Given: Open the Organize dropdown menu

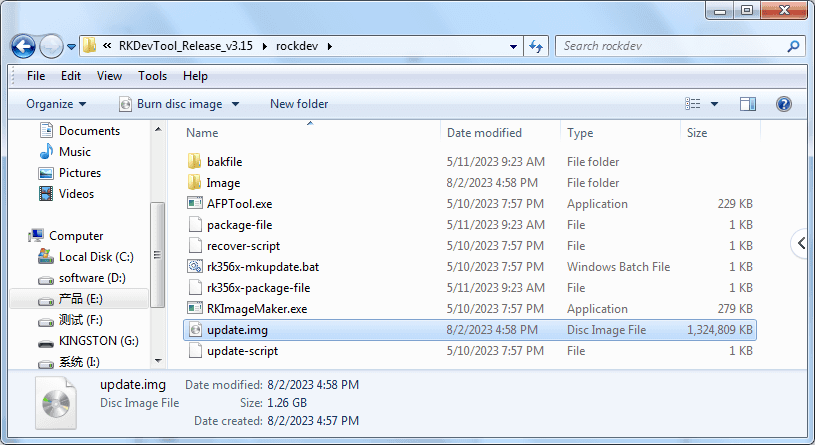Looking at the screenshot, I should pos(56,104).
